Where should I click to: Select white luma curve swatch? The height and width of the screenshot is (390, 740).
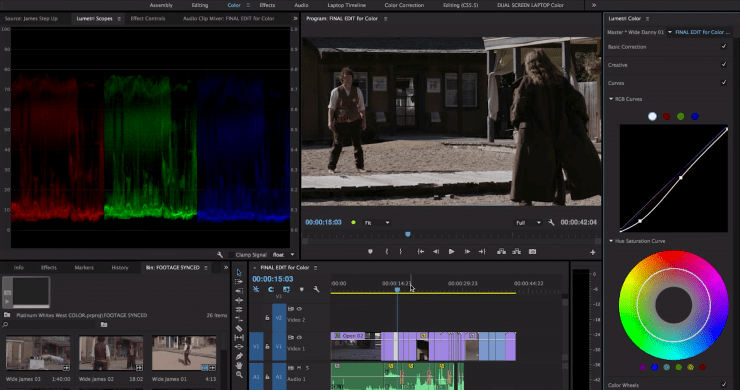coord(652,116)
